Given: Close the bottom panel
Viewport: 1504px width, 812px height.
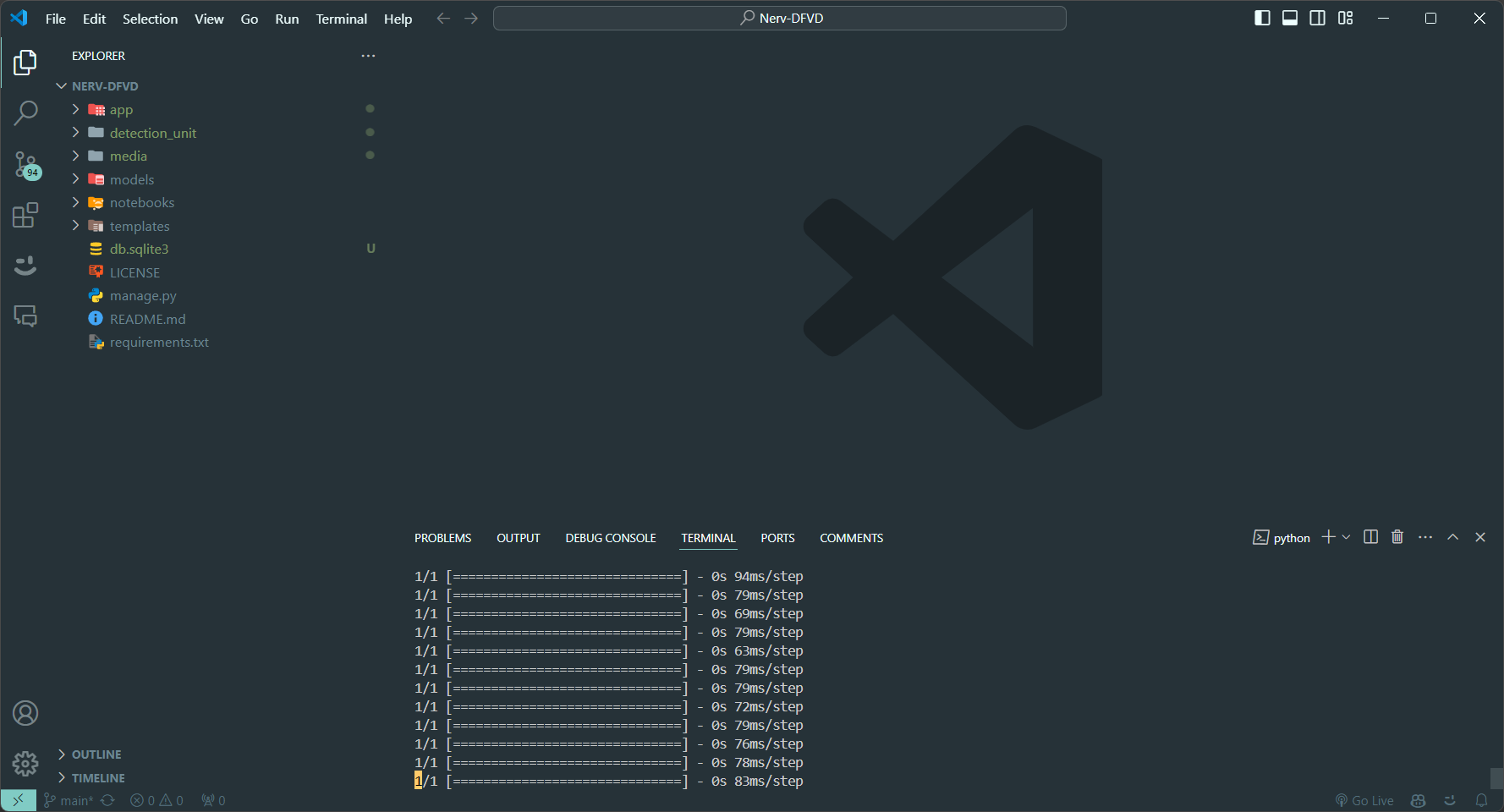Looking at the screenshot, I should (x=1480, y=537).
